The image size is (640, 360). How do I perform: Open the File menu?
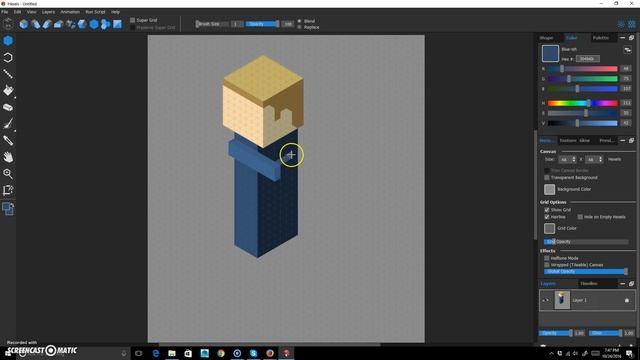pos(4,12)
